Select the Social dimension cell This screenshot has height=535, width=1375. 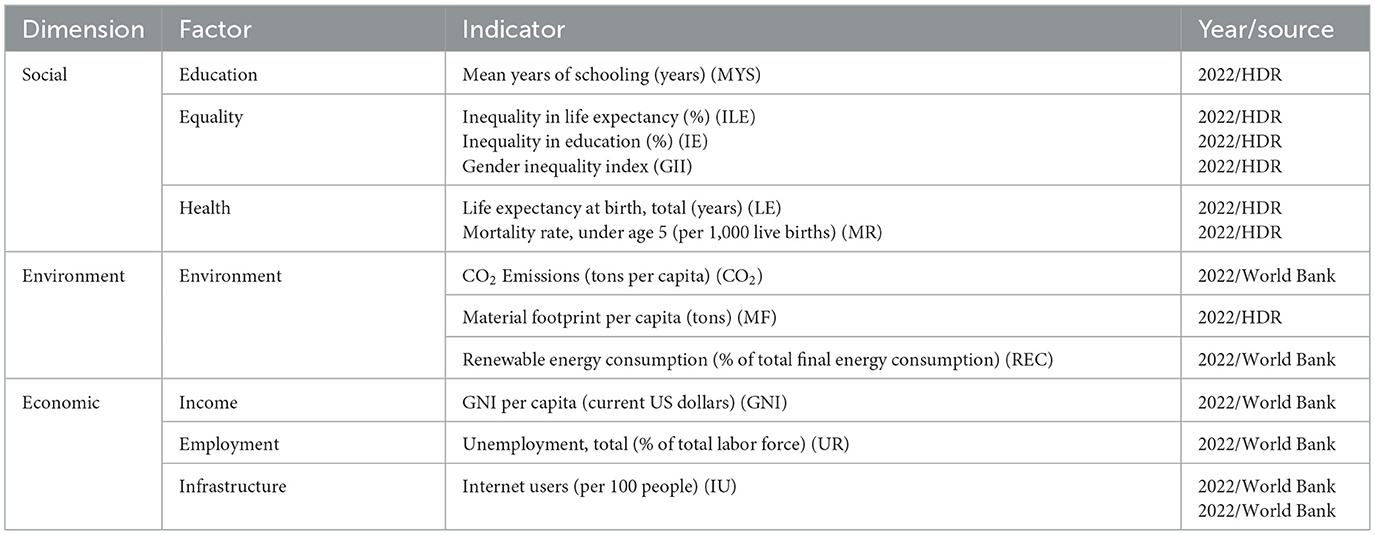tap(44, 74)
